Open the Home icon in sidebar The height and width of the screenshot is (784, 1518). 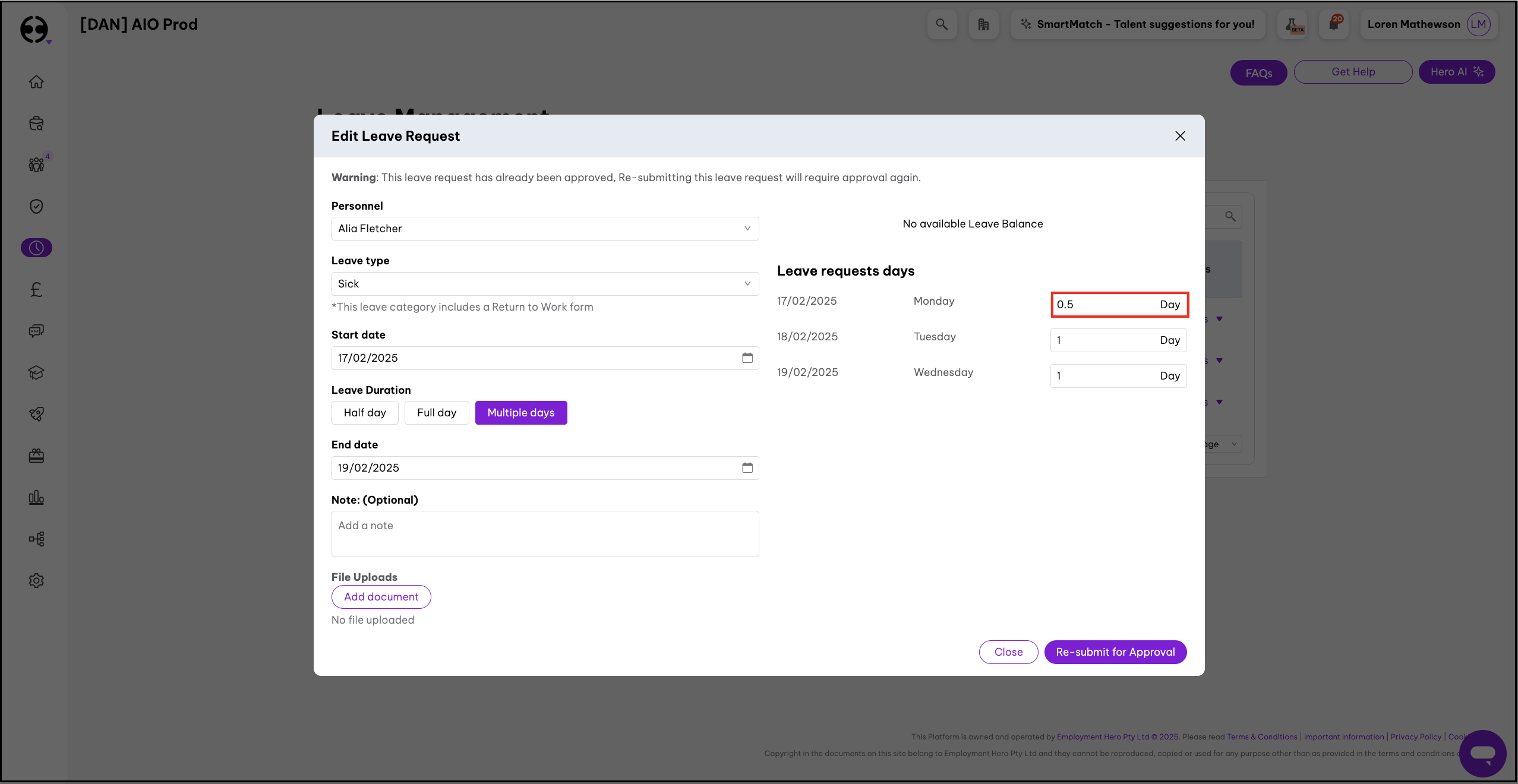point(36,82)
